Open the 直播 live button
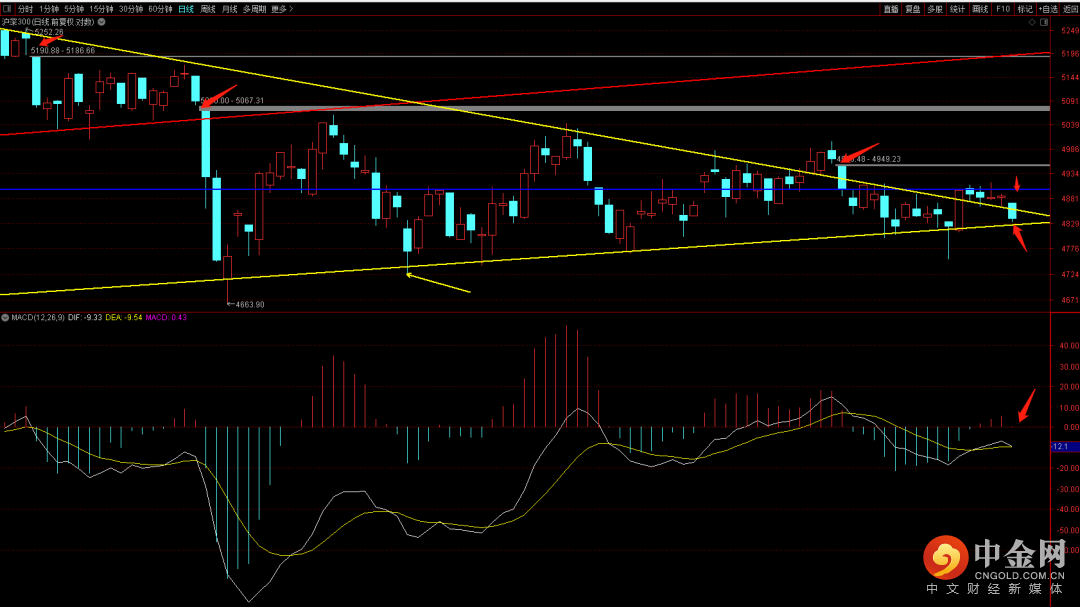The height and width of the screenshot is (607, 1080). point(891,9)
